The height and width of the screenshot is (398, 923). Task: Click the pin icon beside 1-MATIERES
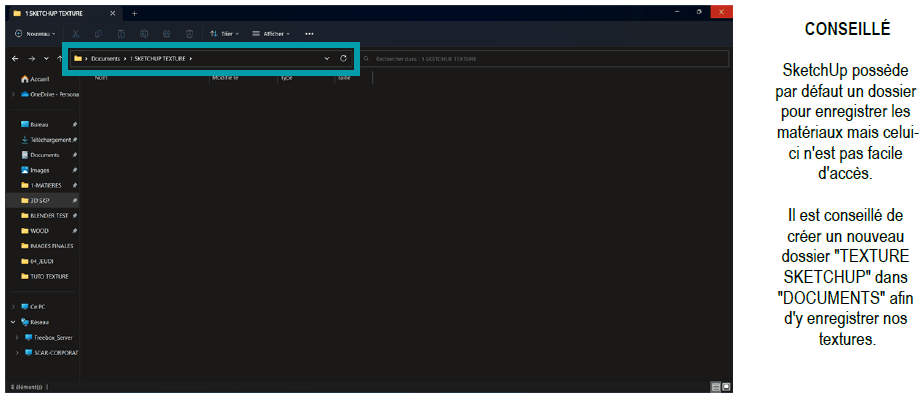75,185
